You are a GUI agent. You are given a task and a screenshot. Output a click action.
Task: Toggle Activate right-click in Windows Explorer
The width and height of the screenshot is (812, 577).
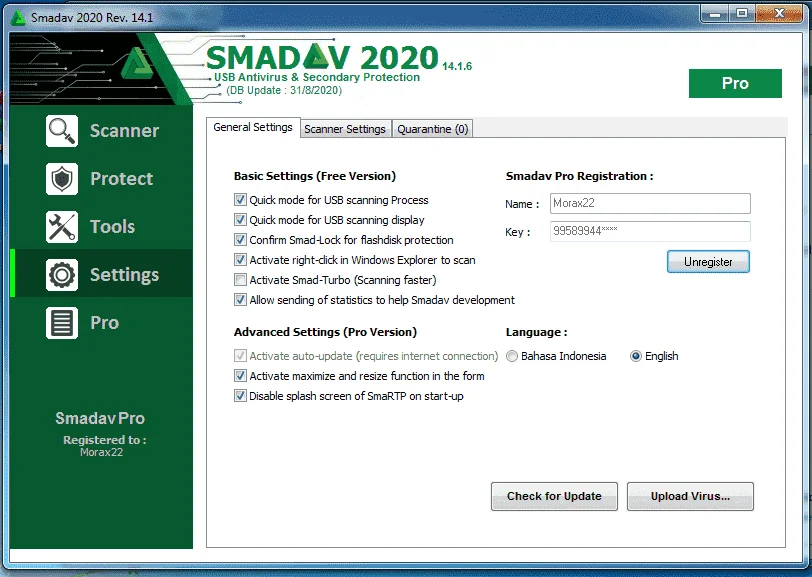[x=240, y=260]
